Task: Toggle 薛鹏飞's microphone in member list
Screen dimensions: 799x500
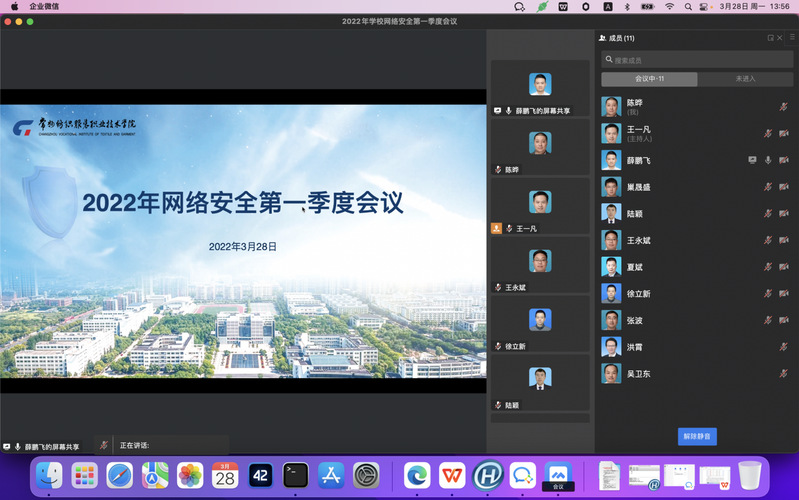Action: [x=768, y=160]
